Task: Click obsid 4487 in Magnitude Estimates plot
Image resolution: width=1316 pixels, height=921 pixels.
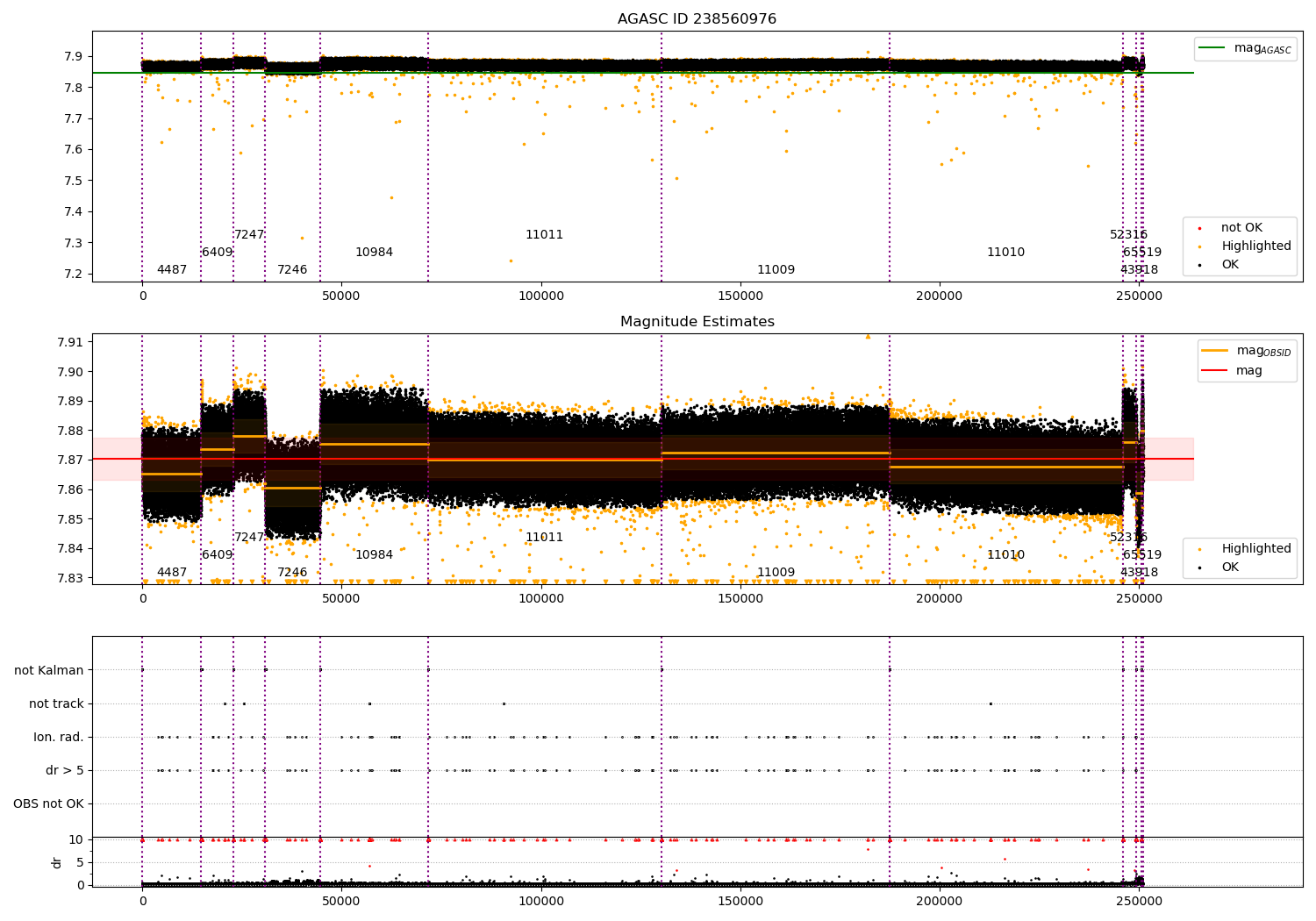Action: (x=172, y=573)
